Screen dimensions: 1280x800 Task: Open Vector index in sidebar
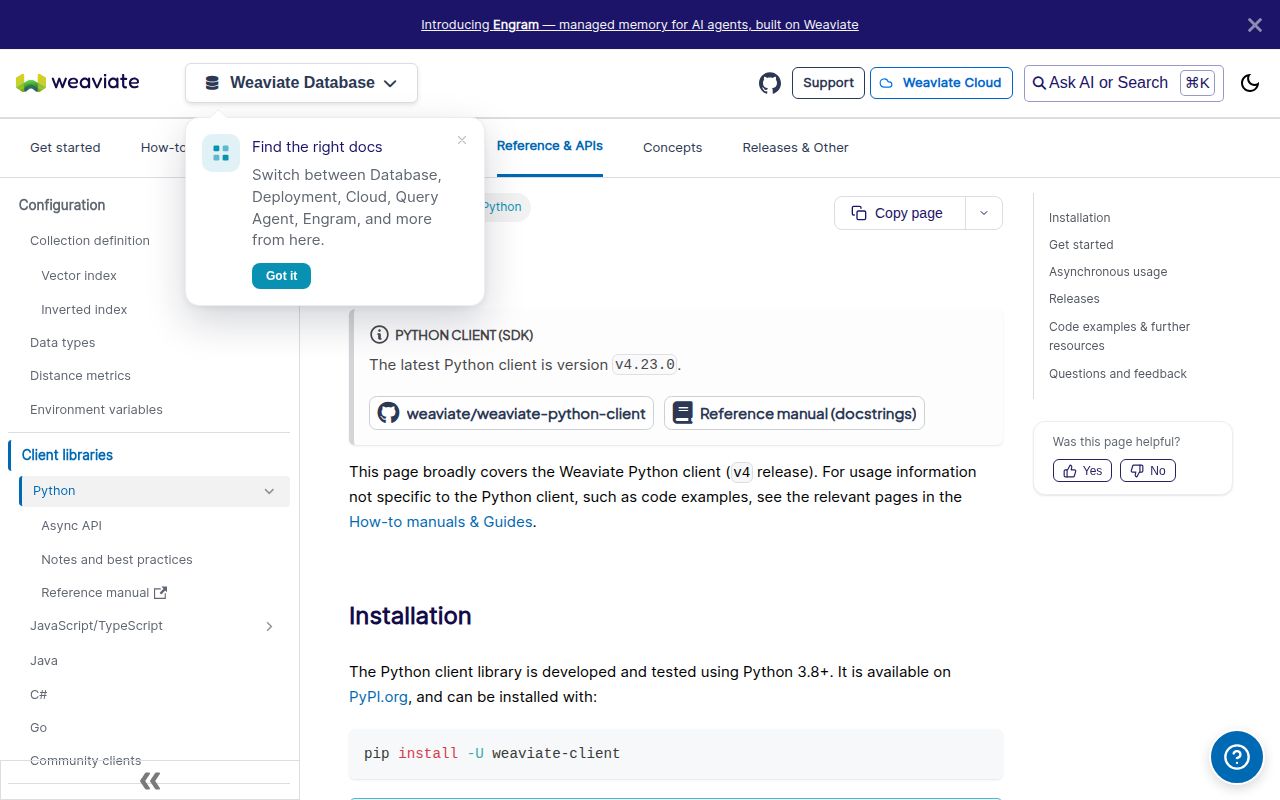[x=79, y=276]
